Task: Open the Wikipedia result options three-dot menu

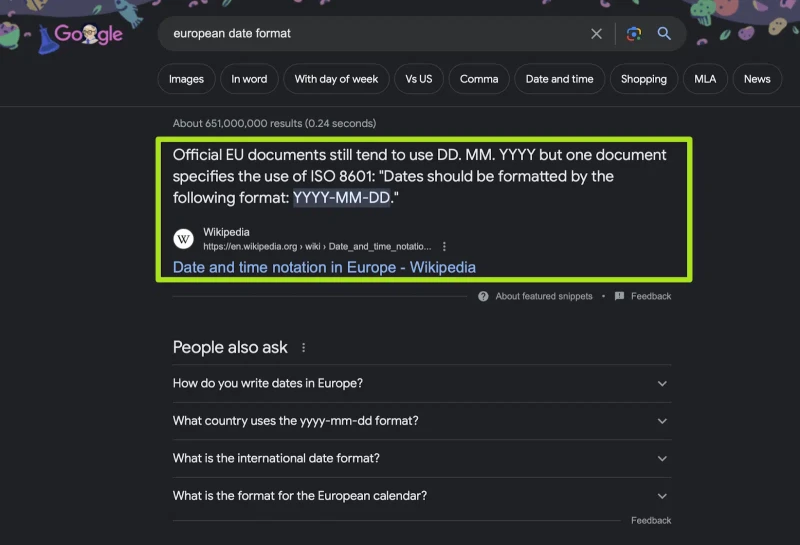Action: (444, 246)
